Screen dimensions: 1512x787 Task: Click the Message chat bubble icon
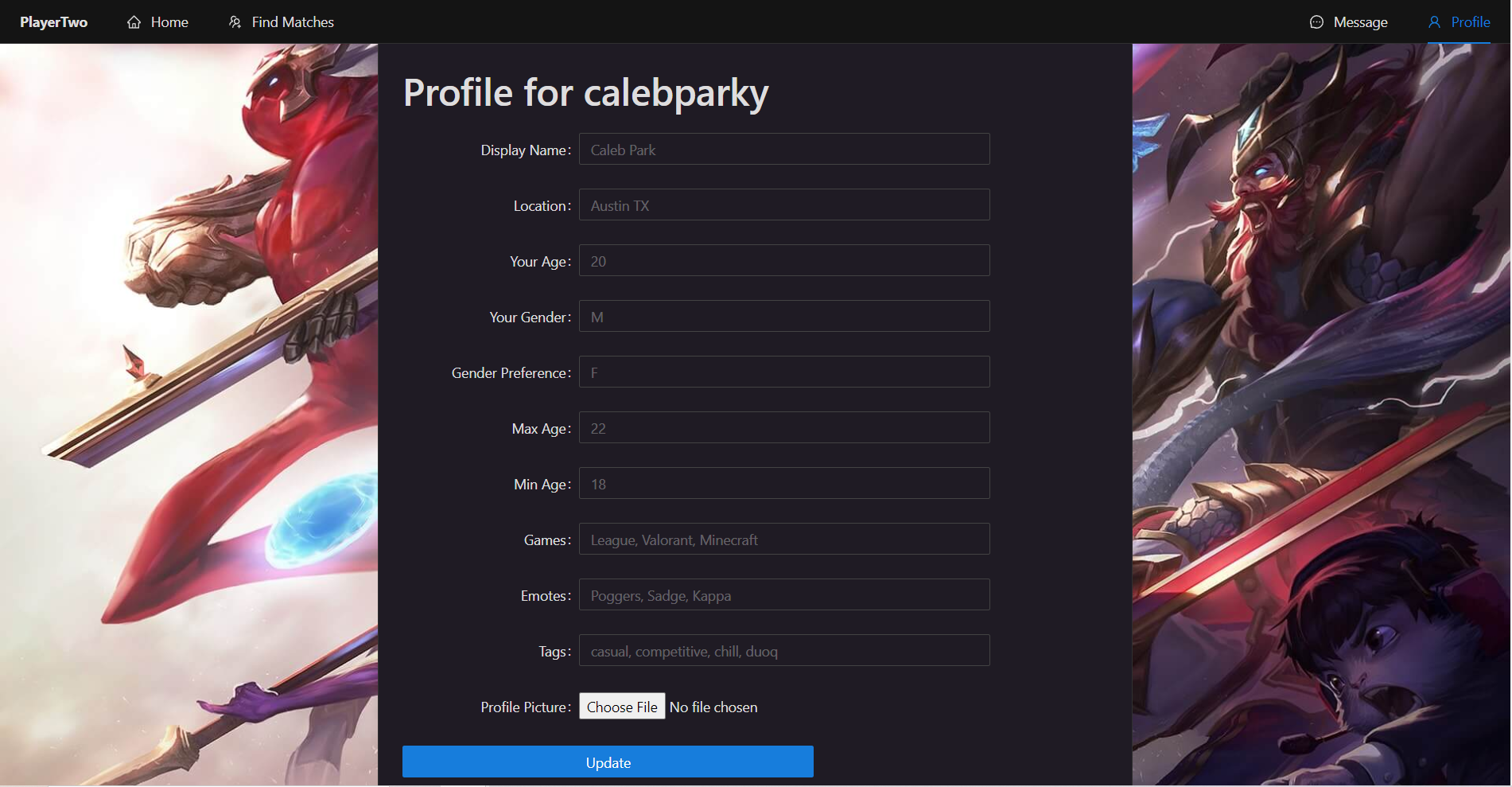tap(1316, 22)
